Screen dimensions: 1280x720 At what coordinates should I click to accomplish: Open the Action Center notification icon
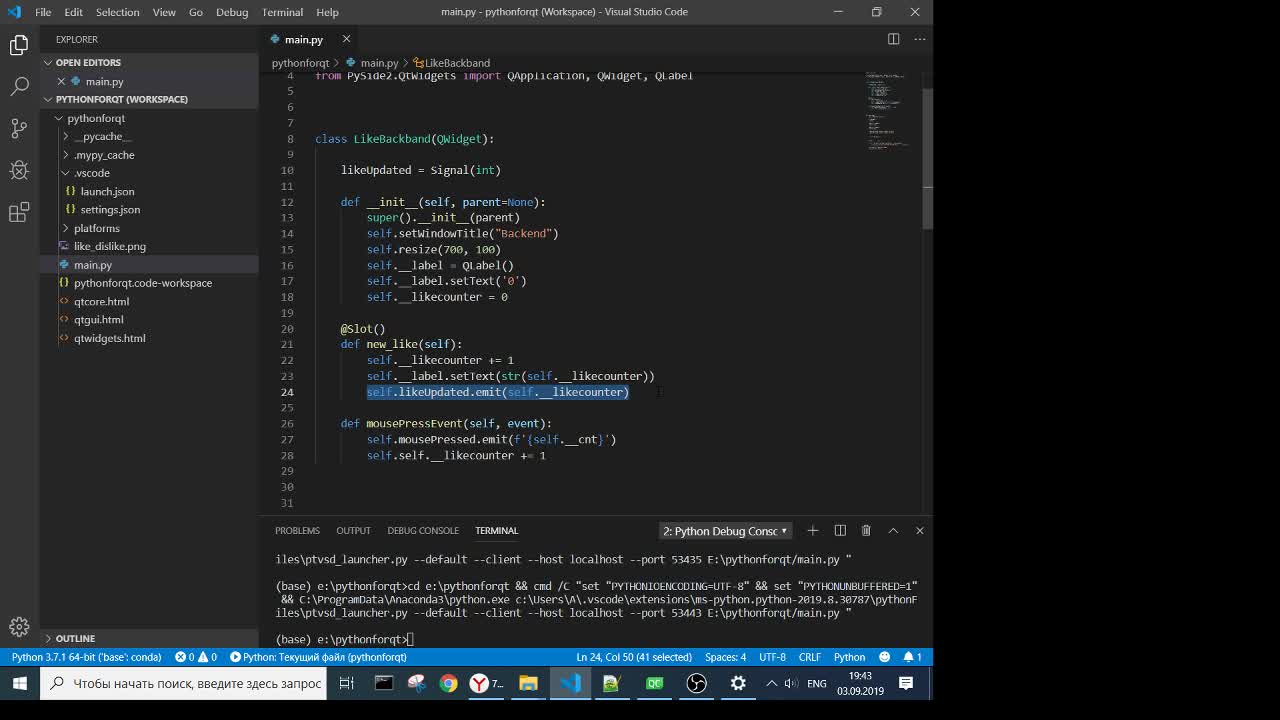click(x=906, y=683)
